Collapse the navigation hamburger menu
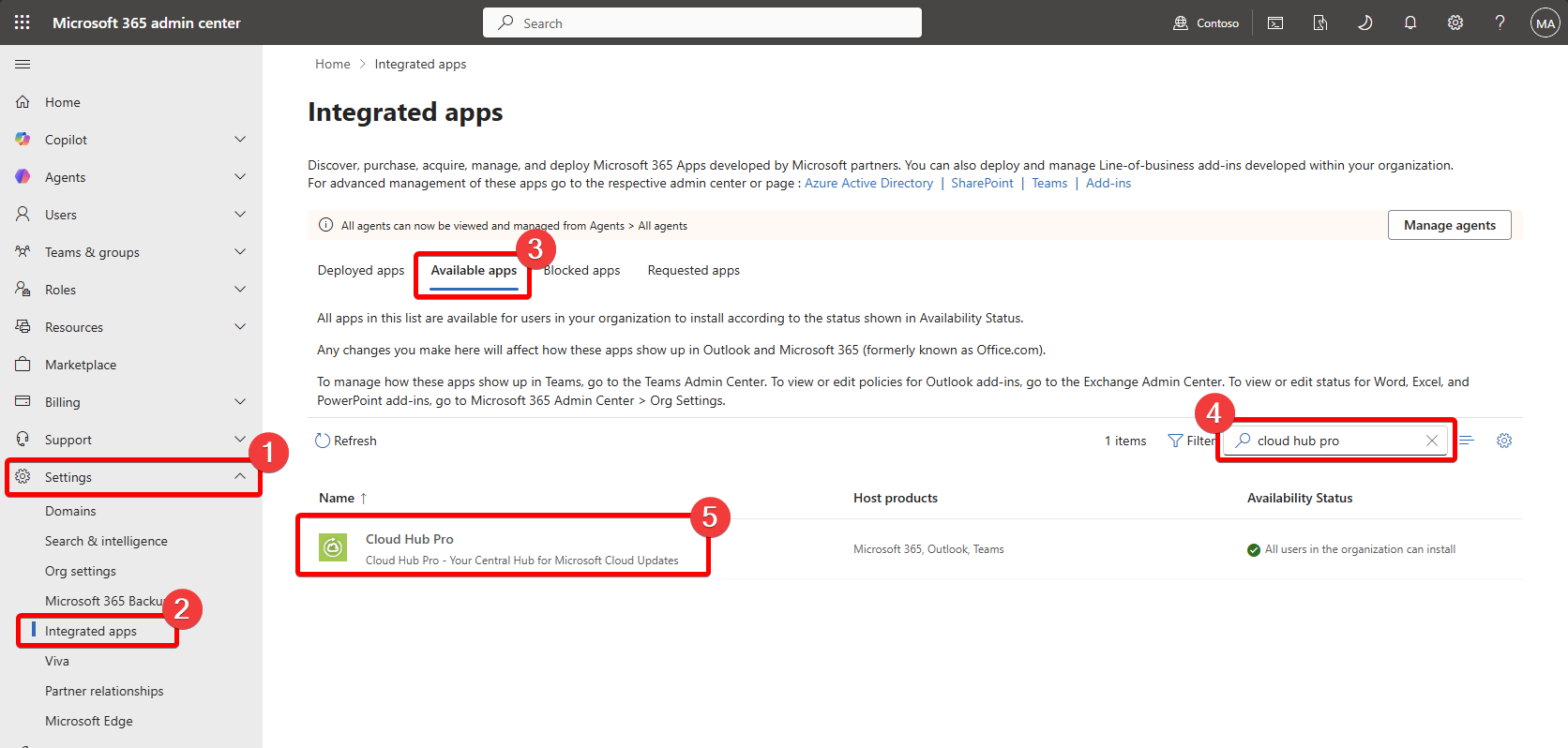1568x748 pixels. pyautogui.click(x=23, y=64)
